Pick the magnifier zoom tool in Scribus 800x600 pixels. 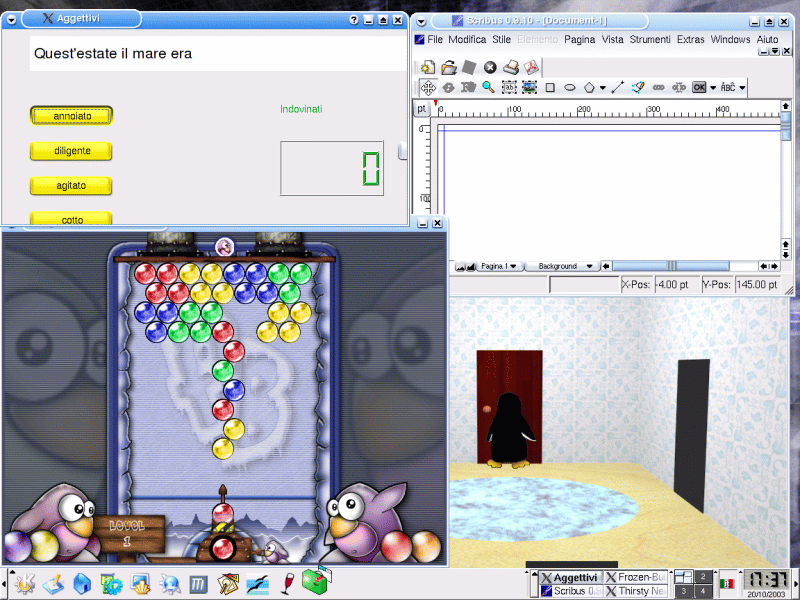pos(488,88)
